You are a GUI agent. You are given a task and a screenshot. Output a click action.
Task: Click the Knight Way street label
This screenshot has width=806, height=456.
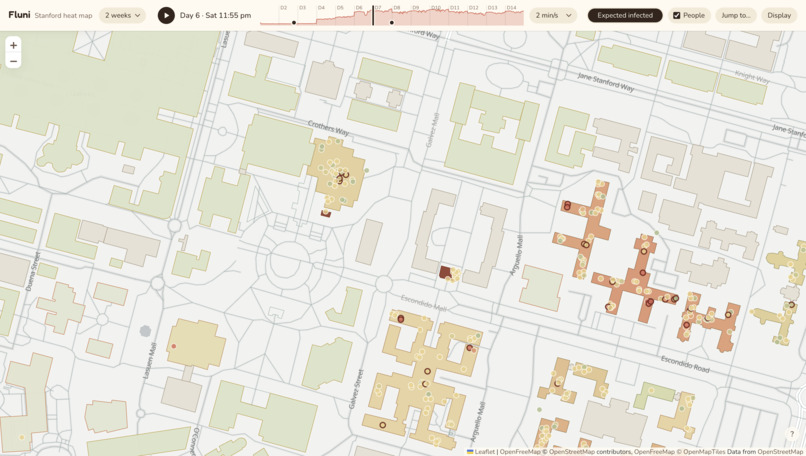coord(752,77)
